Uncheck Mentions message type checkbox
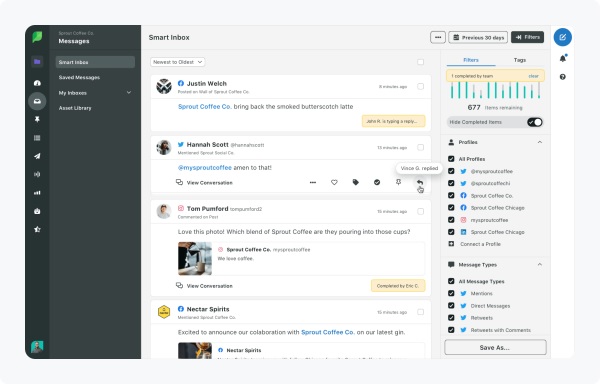 (x=451, y=293)
